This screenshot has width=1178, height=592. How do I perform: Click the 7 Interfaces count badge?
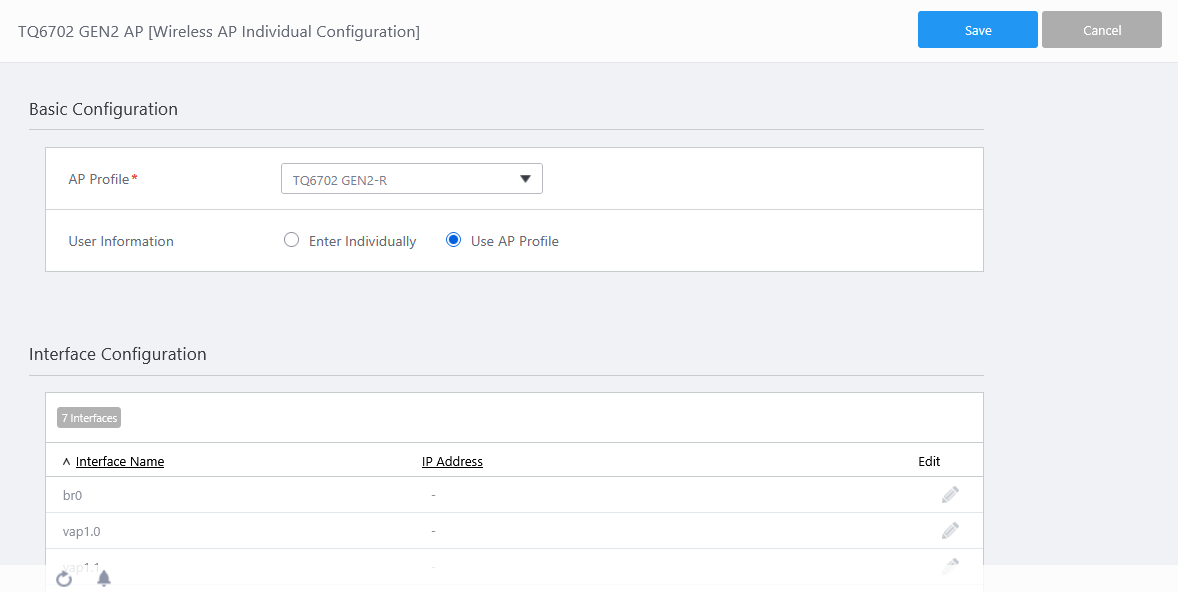point(89,418)
